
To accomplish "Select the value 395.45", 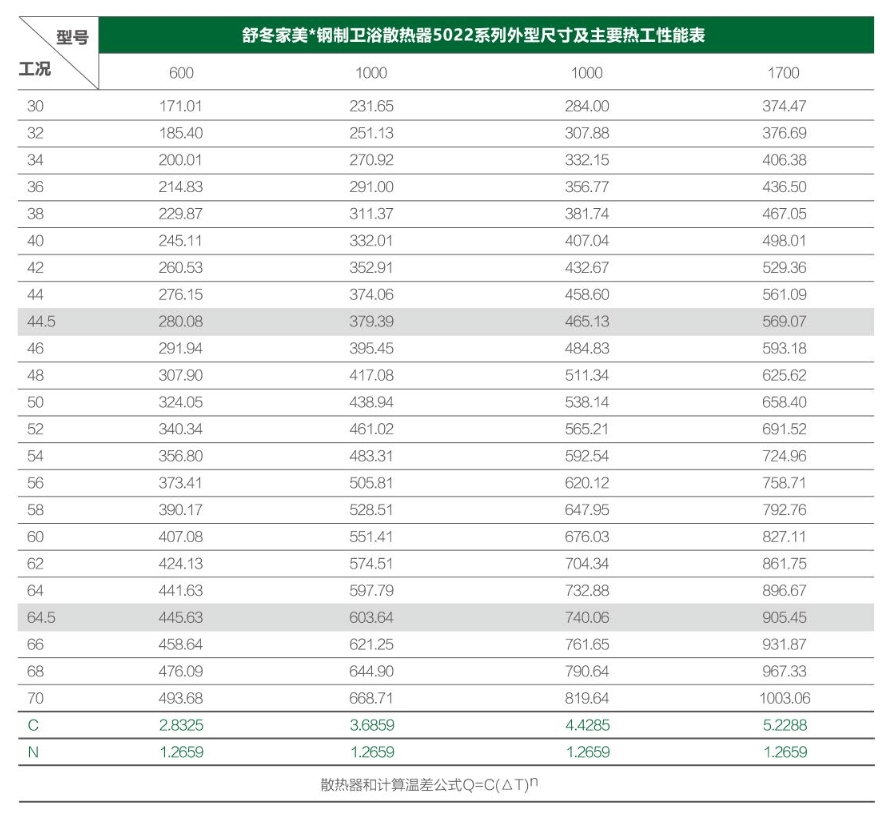I will 371,348.
